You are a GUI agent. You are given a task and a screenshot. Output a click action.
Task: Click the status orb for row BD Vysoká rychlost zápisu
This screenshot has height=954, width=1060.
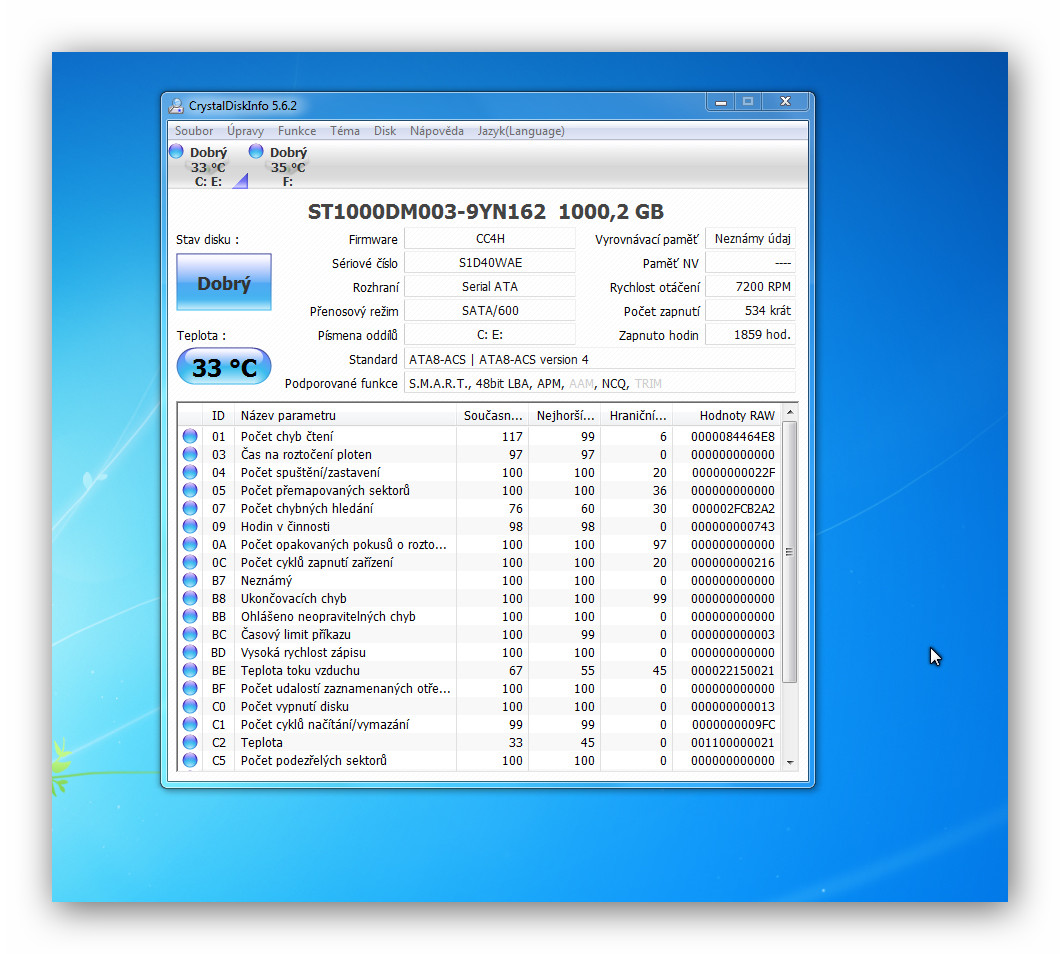coord(190,652)
